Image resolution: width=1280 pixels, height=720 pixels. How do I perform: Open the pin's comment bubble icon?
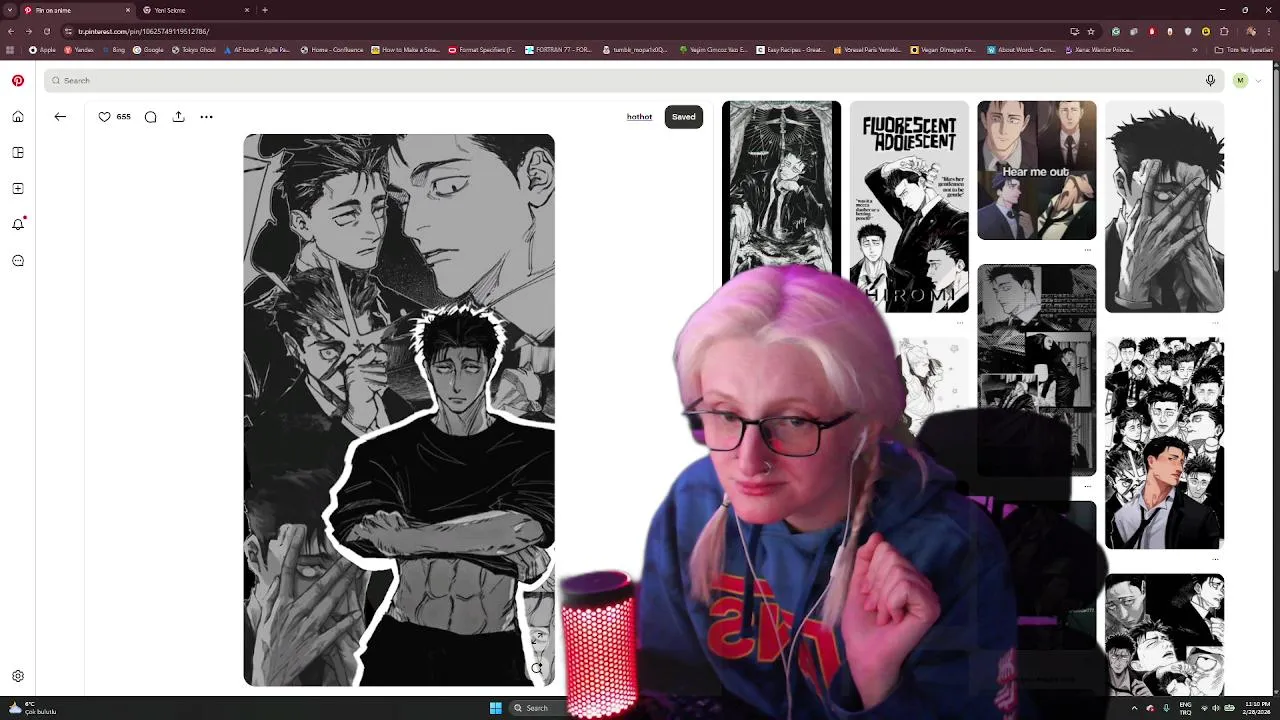pos(150,117)
